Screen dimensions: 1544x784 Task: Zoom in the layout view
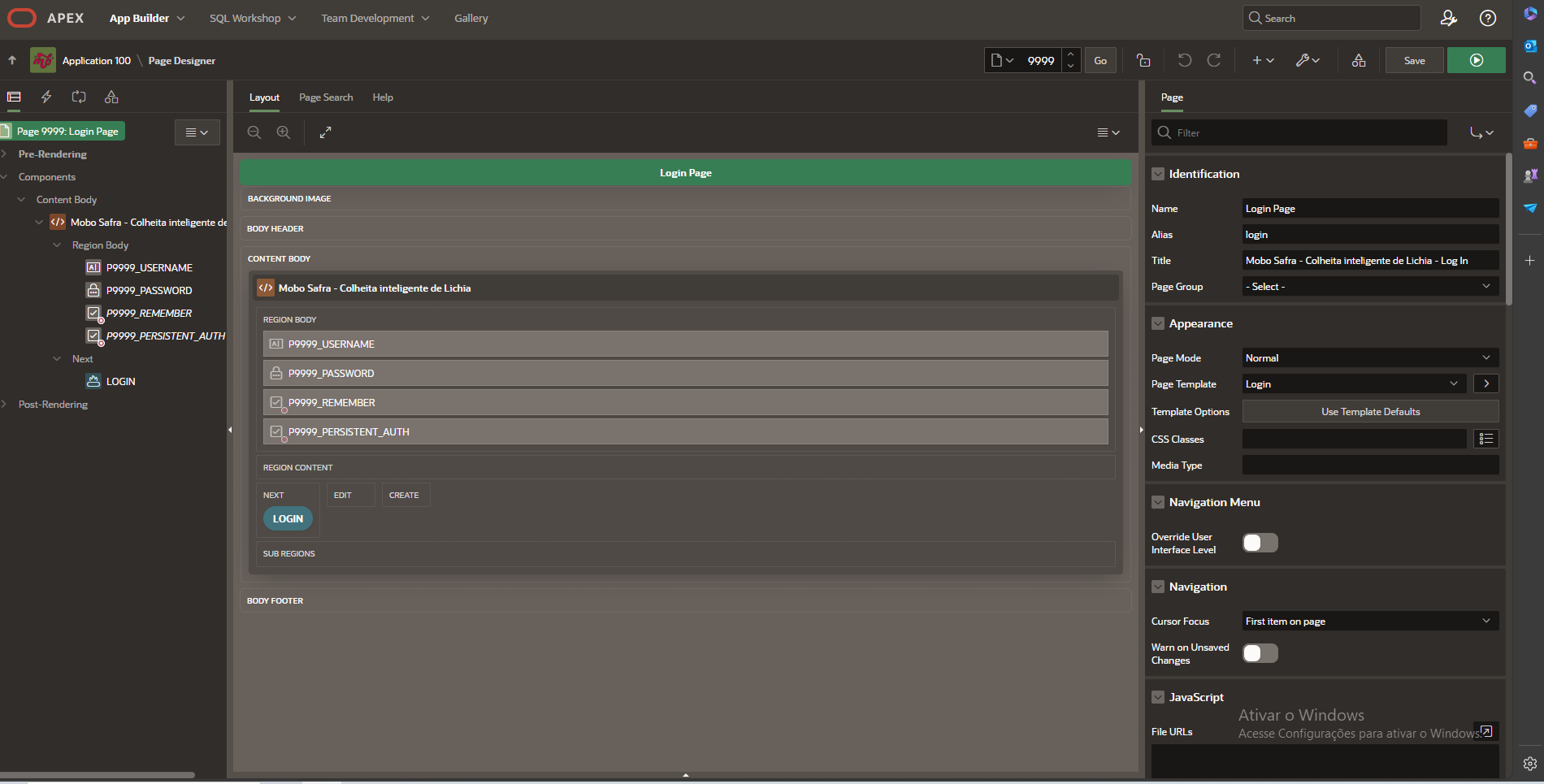pyautogui.click(x=284, y=132)
